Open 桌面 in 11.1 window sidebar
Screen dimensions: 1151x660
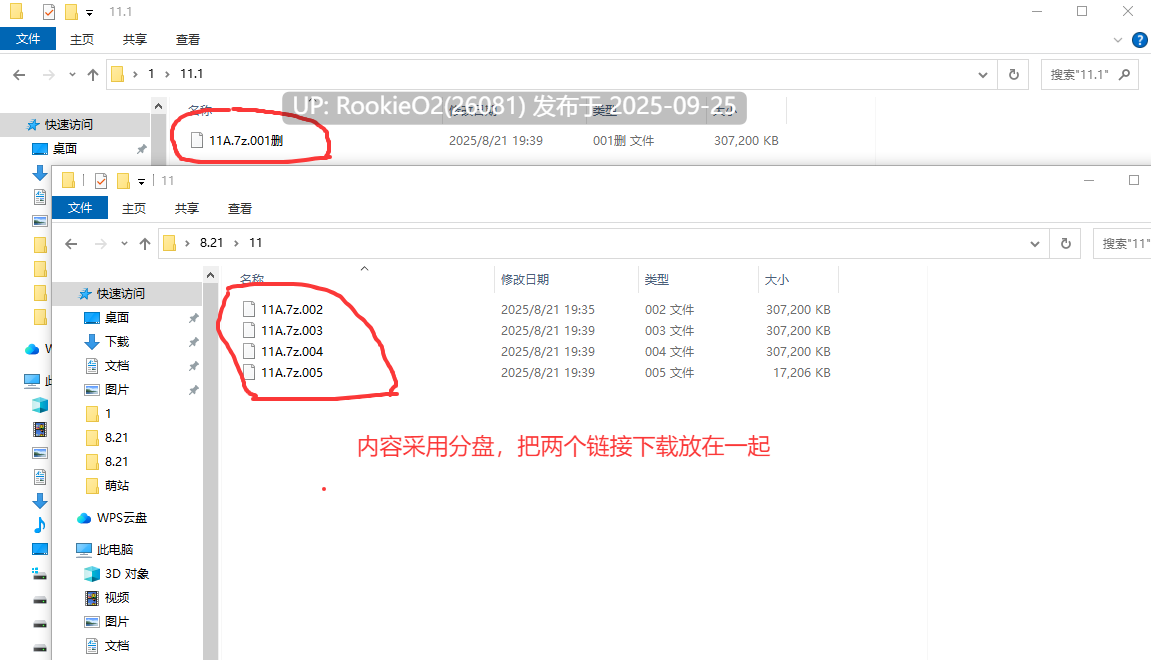65,149
